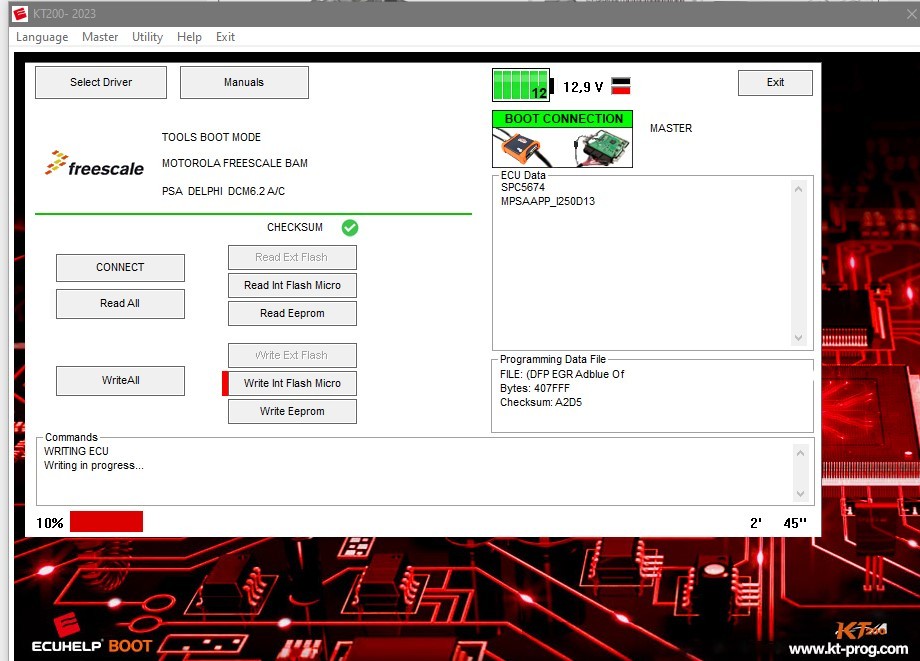Click the red writing progress bar
920x661 pixels.
tap(106, 522)
